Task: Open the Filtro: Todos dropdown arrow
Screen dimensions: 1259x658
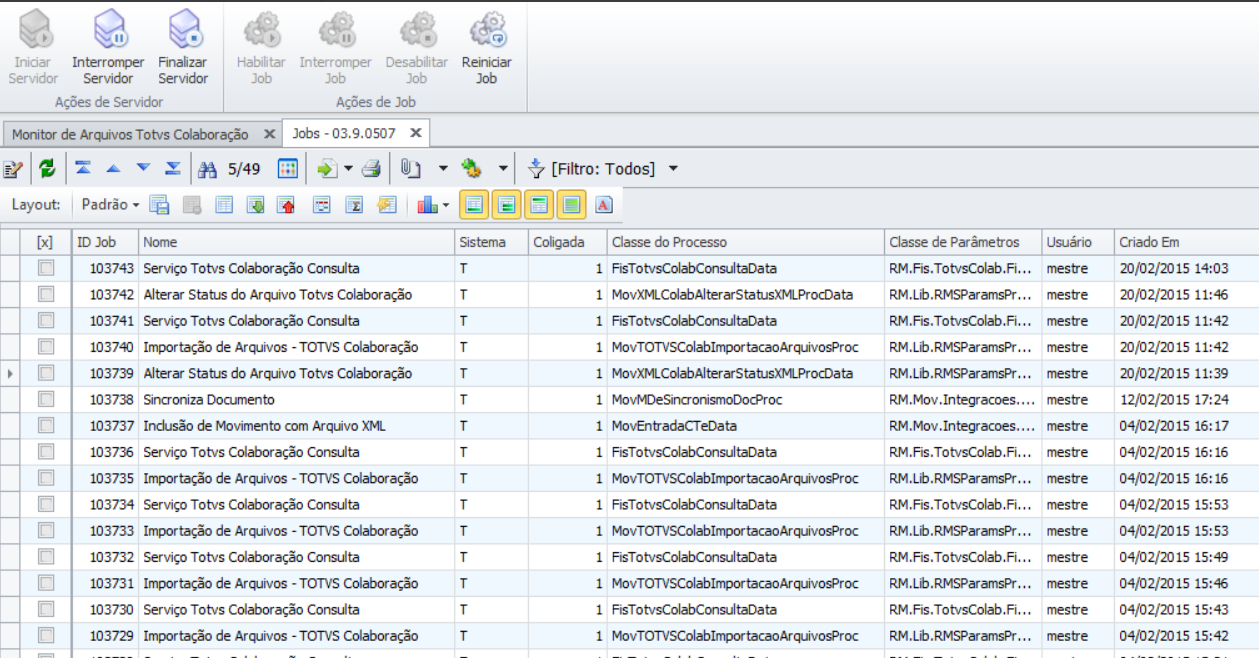Action: pyautogui.click(x=673, y=169)
